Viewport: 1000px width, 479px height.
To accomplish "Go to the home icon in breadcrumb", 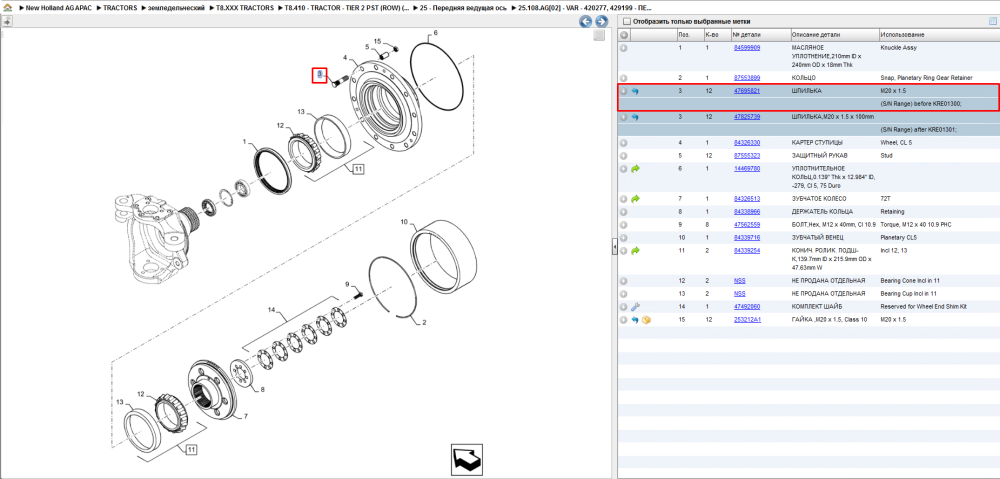I will click(6, 8).
